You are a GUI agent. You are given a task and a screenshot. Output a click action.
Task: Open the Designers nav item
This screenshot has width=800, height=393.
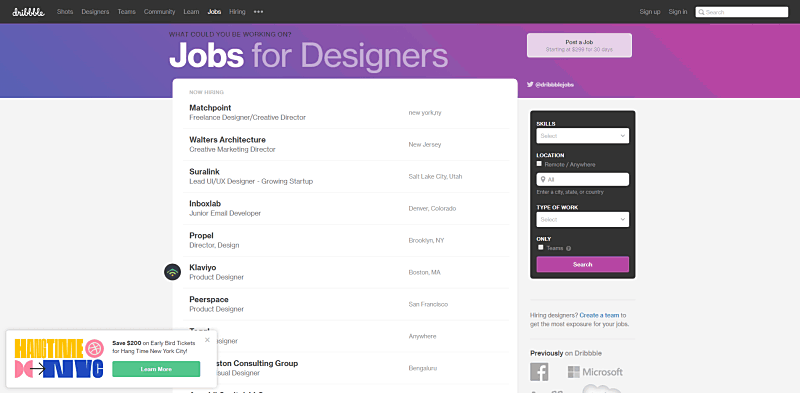[95, 12]
